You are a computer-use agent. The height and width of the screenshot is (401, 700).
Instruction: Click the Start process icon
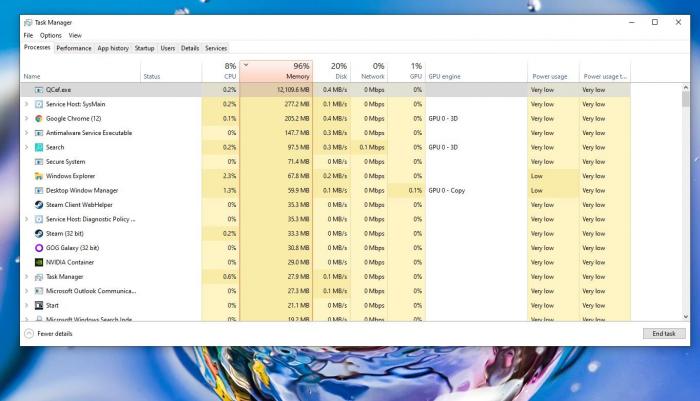[x=39, y=305]
